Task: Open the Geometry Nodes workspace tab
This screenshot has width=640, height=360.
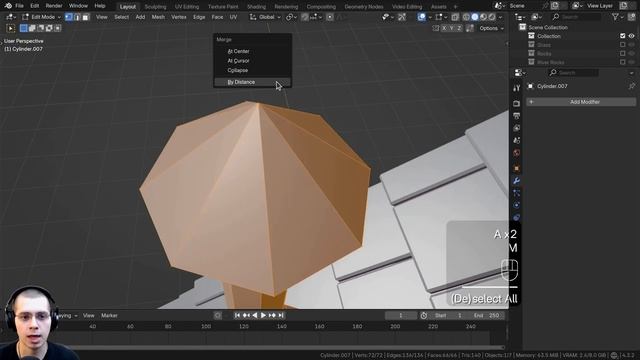Action: point(363,7)
